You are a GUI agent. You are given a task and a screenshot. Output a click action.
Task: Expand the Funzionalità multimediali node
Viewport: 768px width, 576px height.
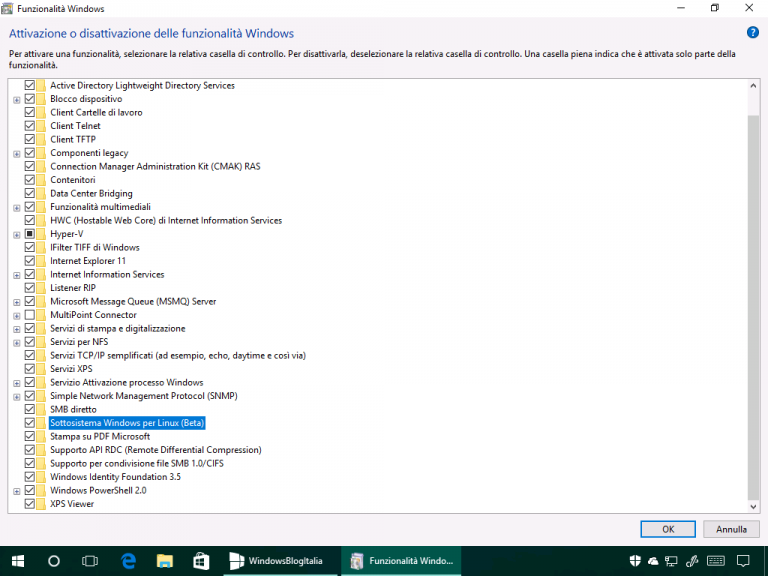coord(17,208)
